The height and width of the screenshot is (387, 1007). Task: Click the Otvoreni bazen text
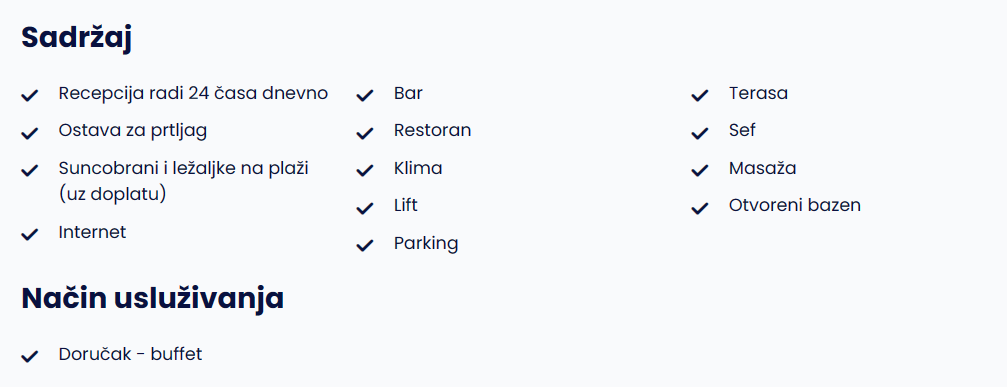pos(794,205)
